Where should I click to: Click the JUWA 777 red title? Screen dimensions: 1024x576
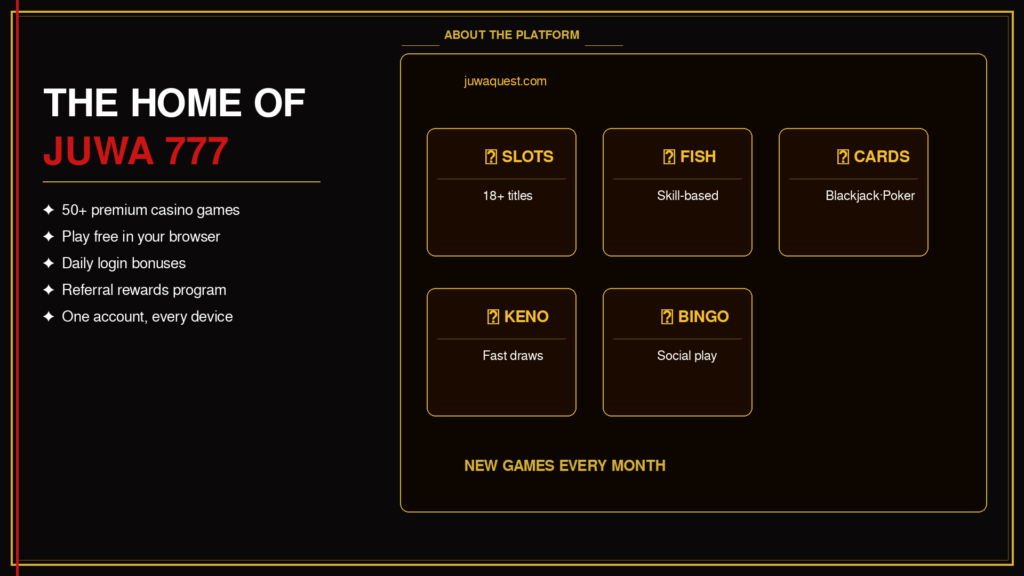pos(136,152)
